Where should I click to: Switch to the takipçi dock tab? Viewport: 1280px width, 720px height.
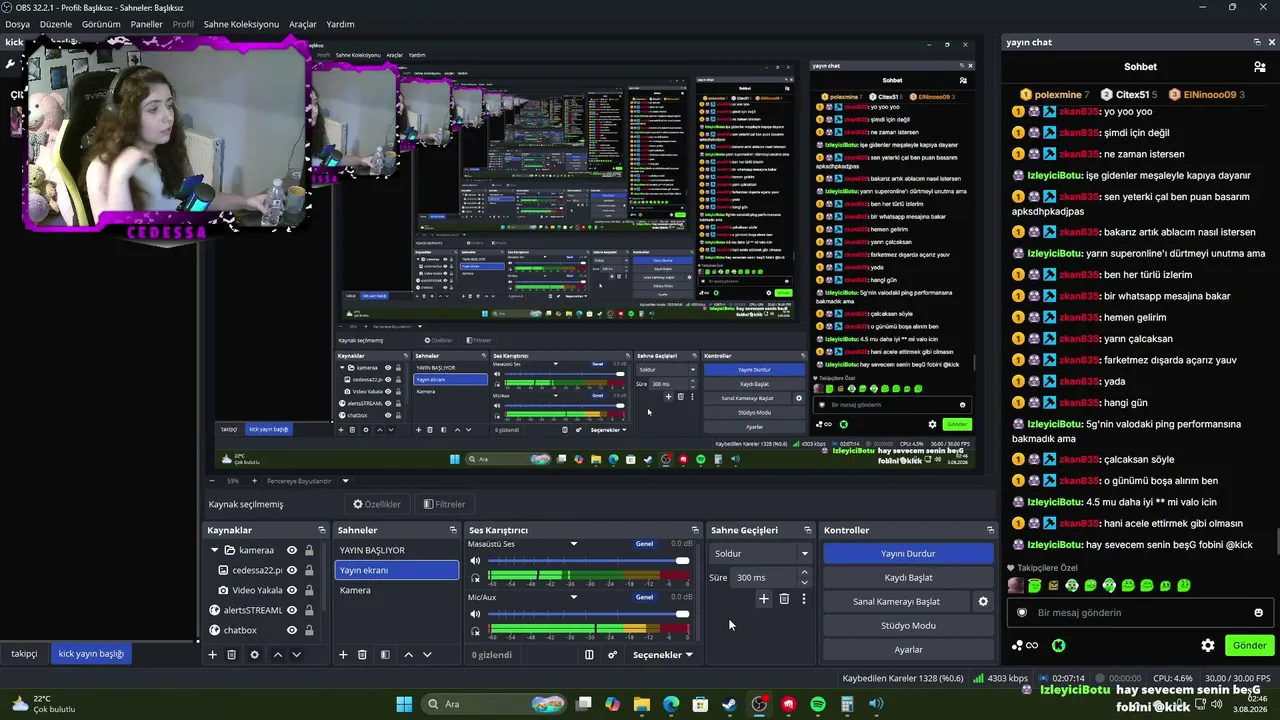point(24,654)
